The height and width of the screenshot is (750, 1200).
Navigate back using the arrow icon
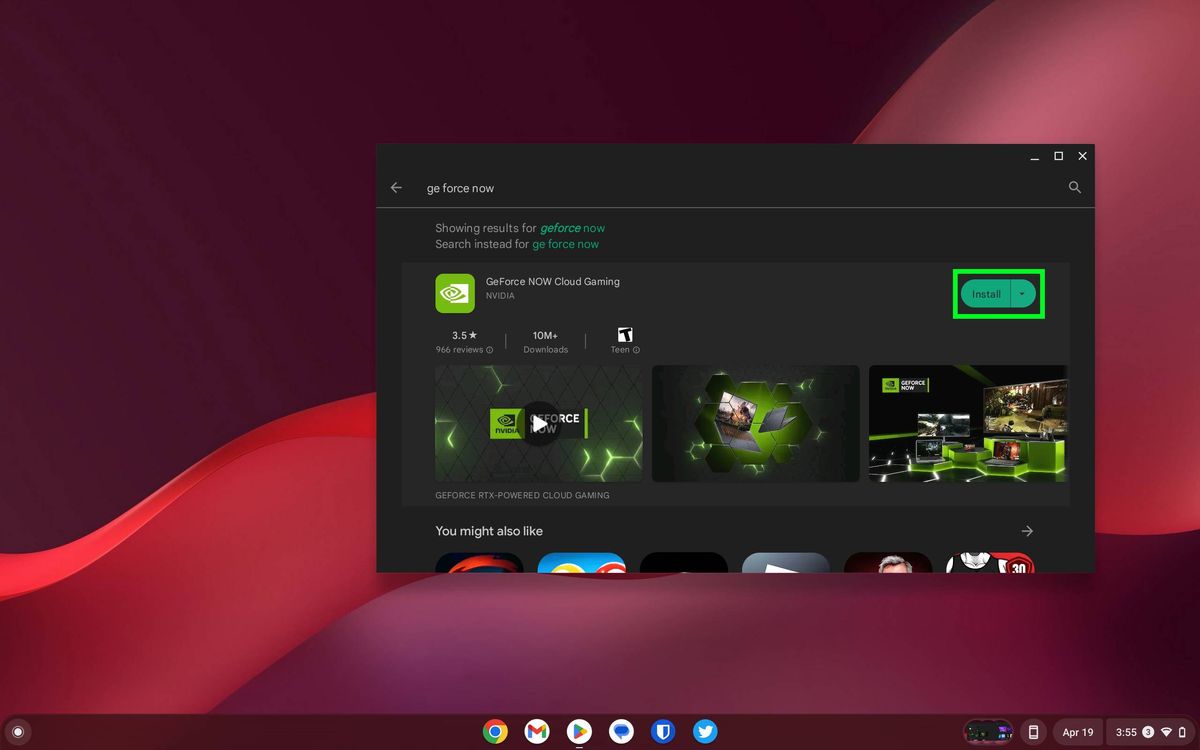(x=396, y=187)
